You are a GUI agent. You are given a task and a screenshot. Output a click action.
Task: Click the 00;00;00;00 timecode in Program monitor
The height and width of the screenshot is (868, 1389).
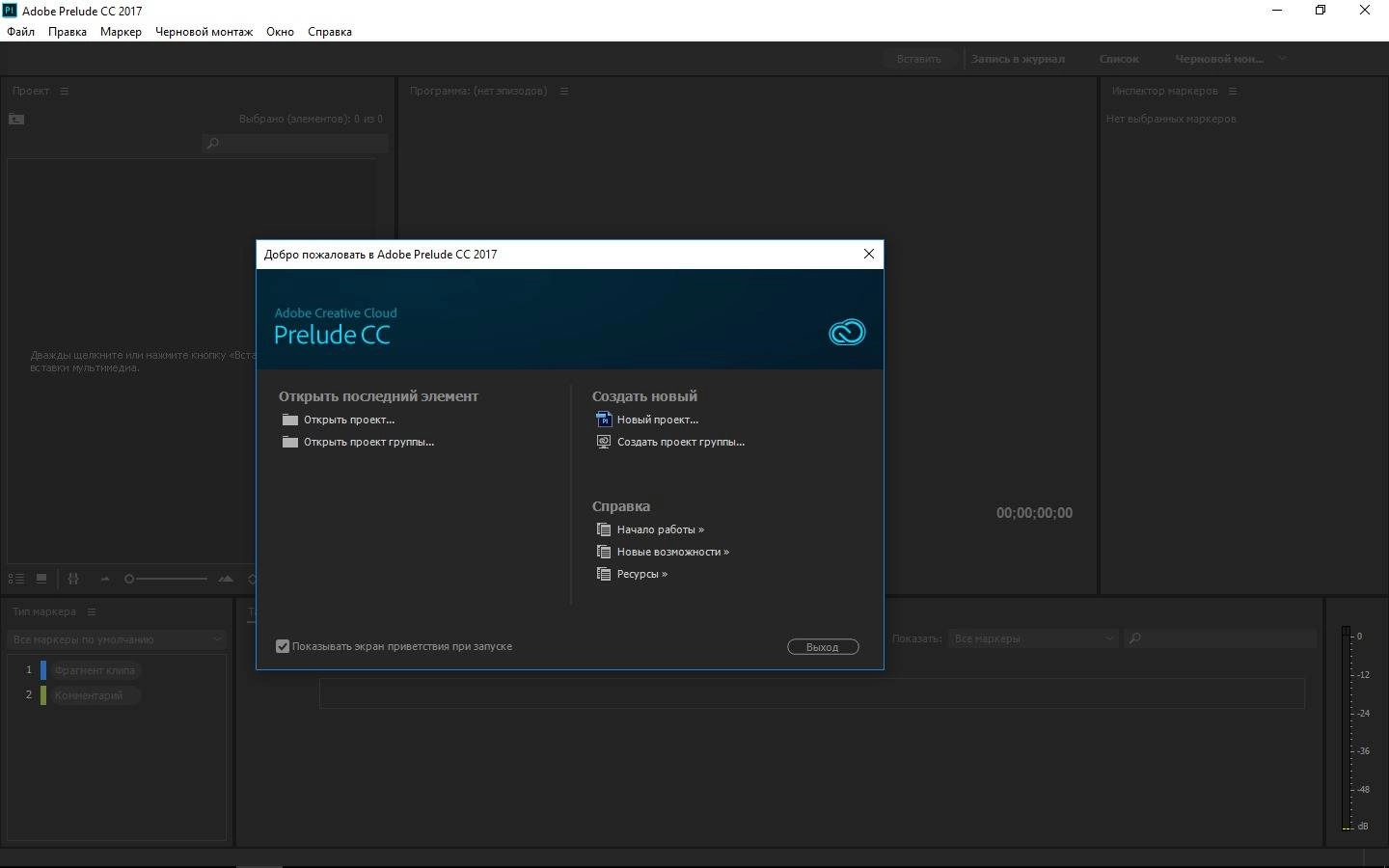pyautogui.click(x=1034, y=513)
